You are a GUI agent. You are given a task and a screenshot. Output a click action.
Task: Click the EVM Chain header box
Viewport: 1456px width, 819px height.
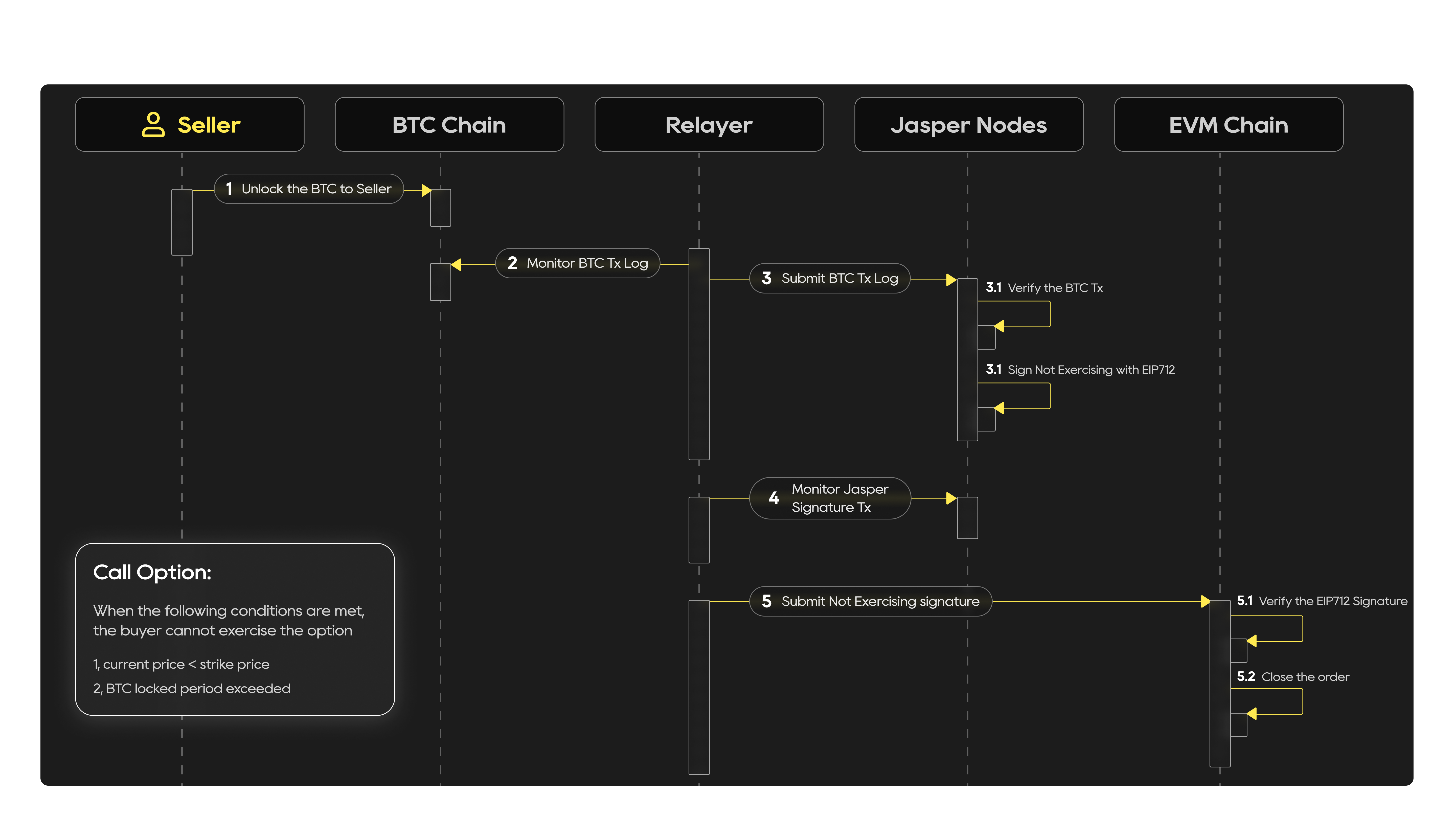pos(1228,124)
